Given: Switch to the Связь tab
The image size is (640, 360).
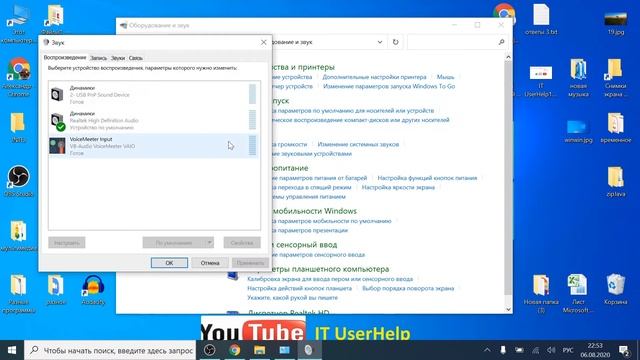Looking at the screenshot, I should [x=136, y=58].
